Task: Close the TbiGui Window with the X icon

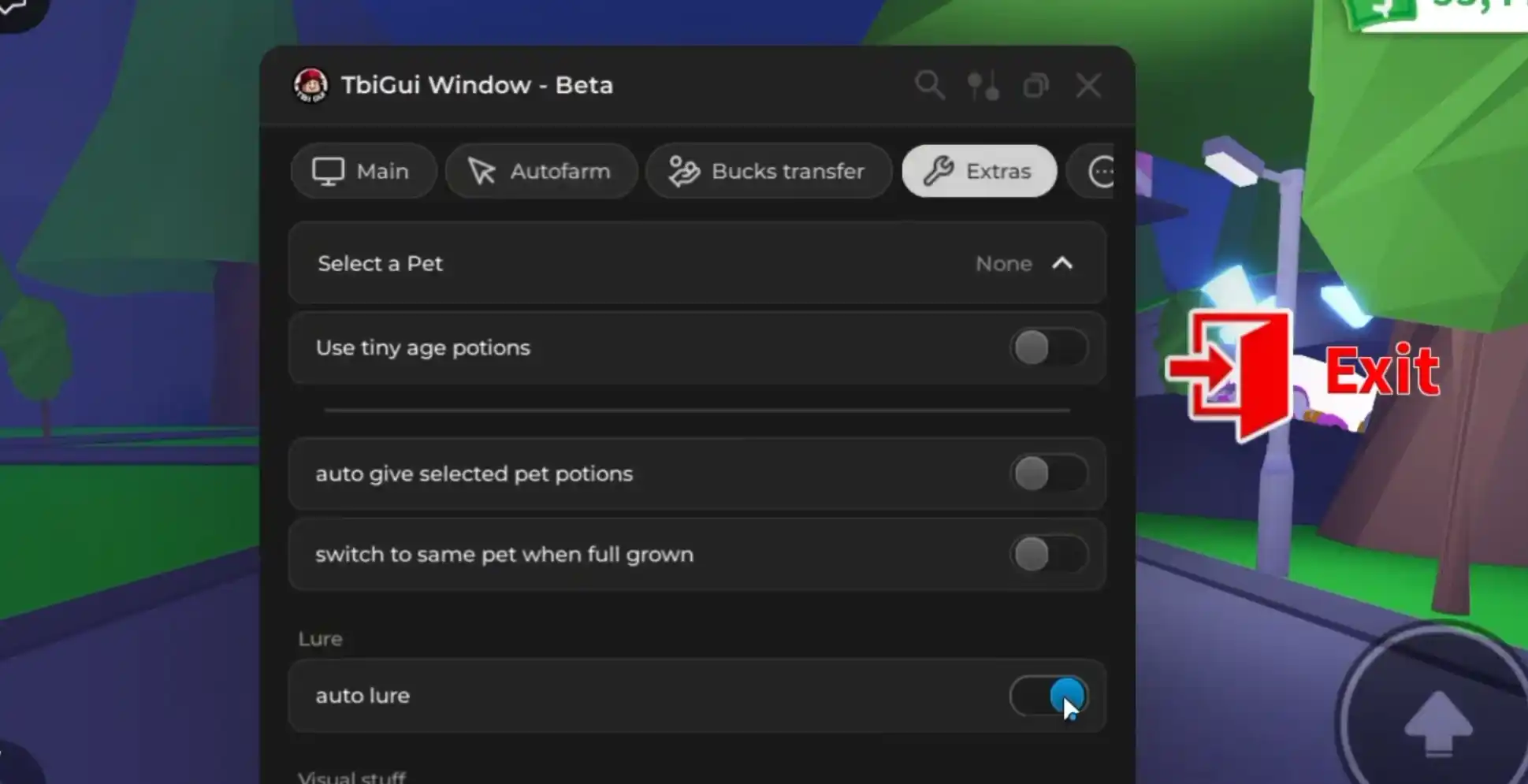Action: [x=1088, y=85]
